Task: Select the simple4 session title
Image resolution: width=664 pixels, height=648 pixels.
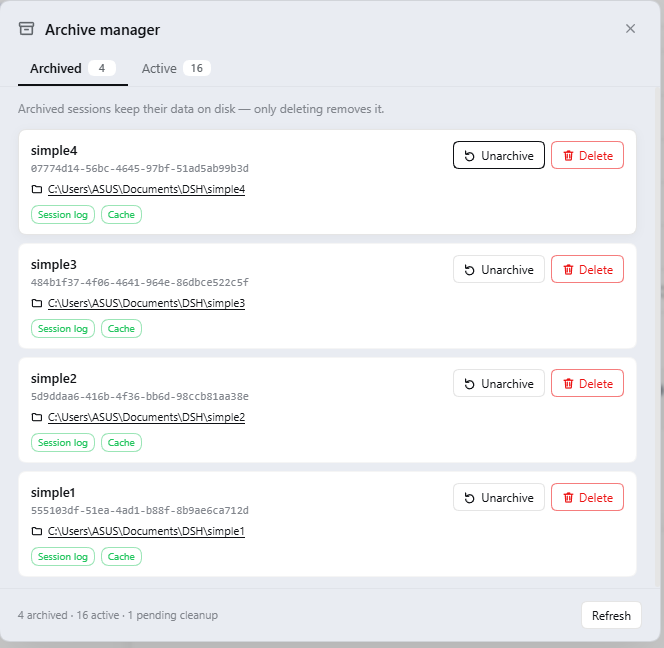Action: (54, 151)
